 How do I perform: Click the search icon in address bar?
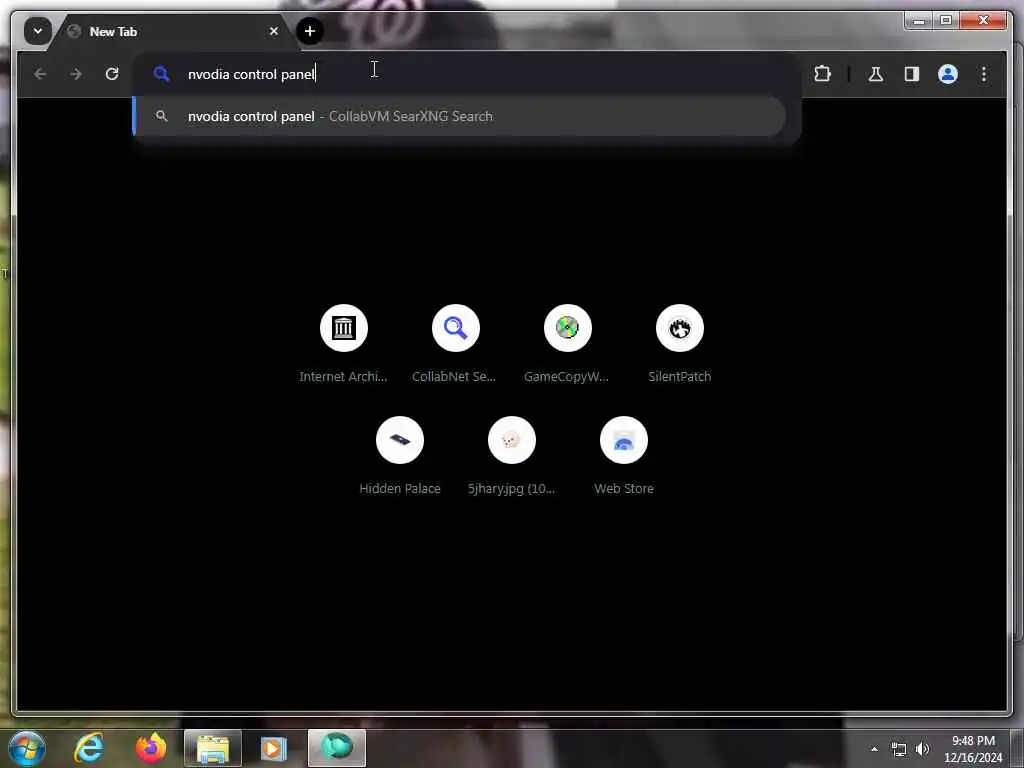pyautogui.click(x=161, y=74)
